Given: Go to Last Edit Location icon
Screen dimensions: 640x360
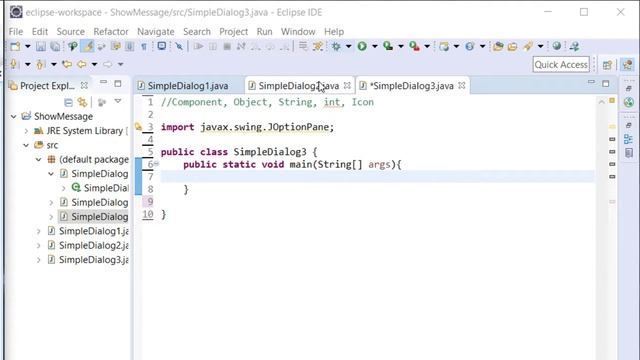Looking at the screenshot, I should point(67,64).
